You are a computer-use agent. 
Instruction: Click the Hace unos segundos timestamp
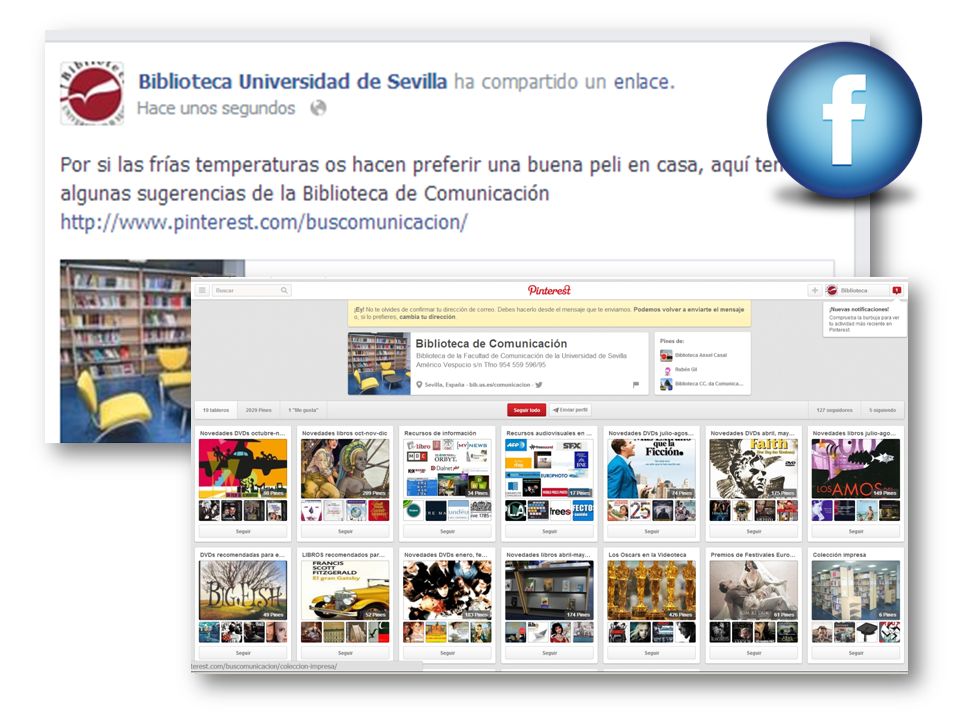point(216,108)
